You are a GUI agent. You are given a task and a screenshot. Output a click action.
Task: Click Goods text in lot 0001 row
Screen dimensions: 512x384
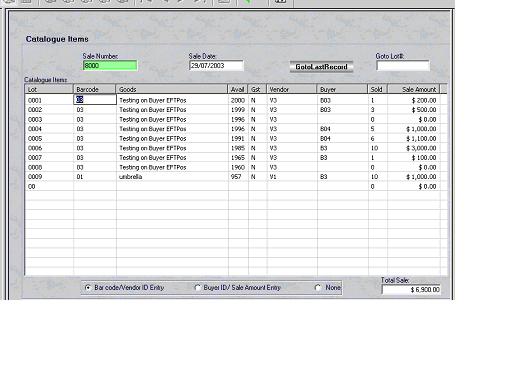[153, 100]
